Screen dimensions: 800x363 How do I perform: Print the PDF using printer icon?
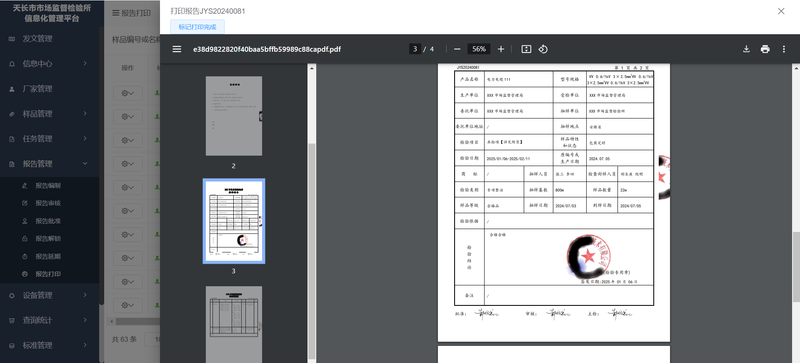click(765, 49)
